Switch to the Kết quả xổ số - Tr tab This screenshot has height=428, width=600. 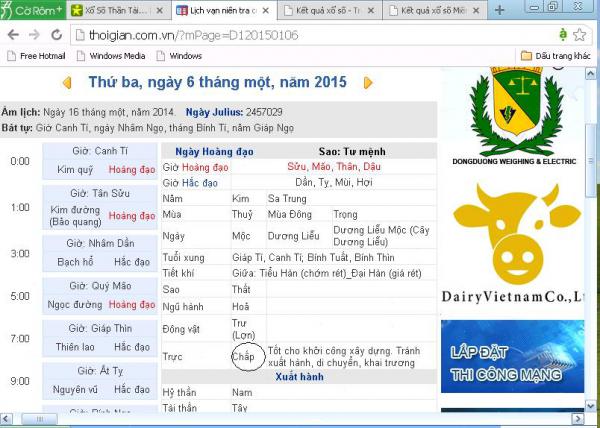click(x=328, y=11)
